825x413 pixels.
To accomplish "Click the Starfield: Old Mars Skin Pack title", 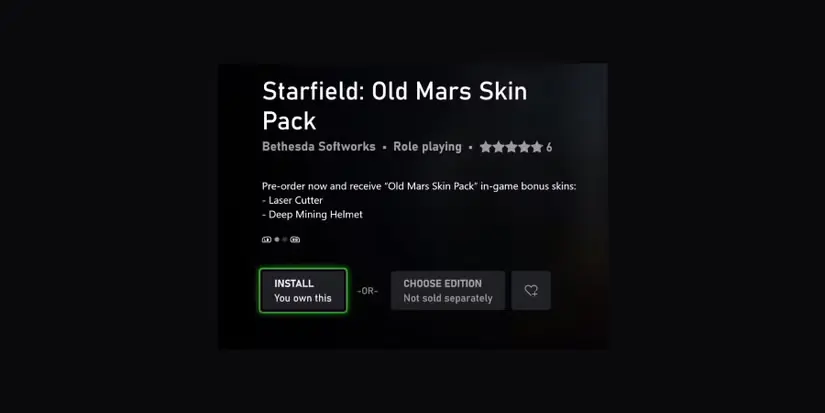I will [x=395, y=106].
